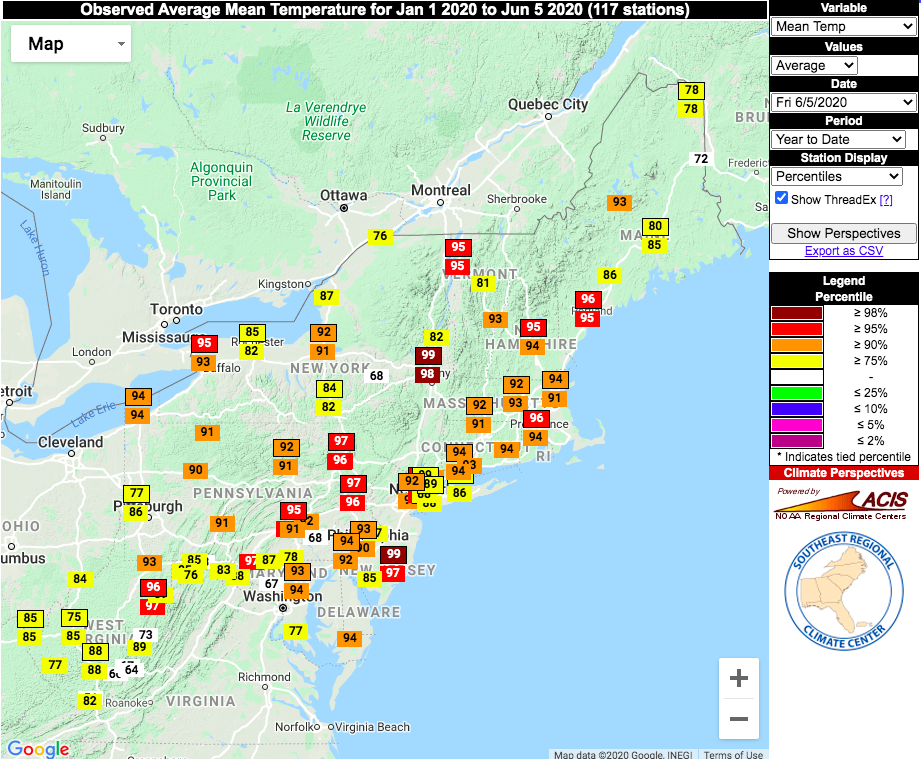
Task: Click the Export as CSV link
Action: [x=843, y=249]
